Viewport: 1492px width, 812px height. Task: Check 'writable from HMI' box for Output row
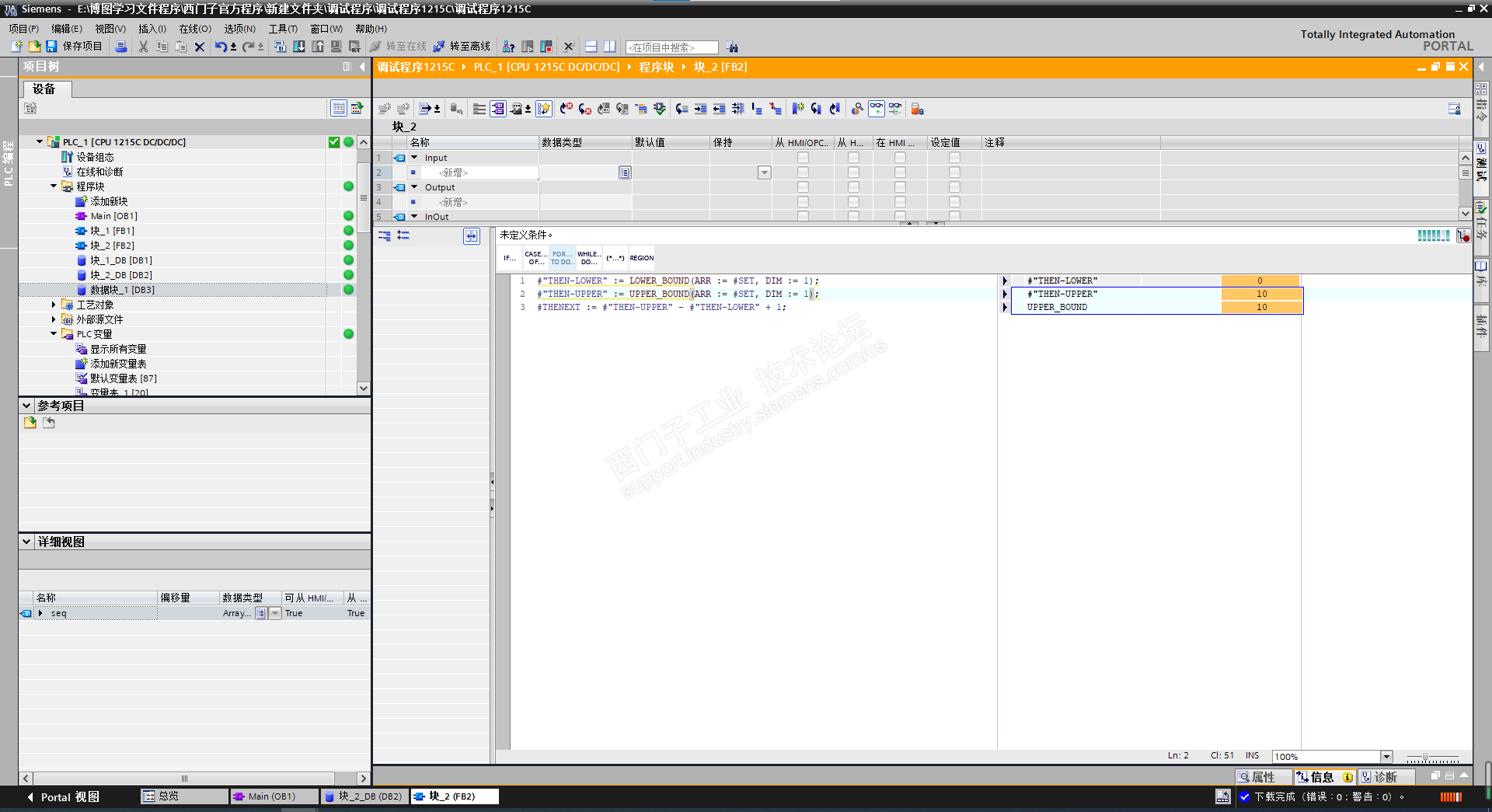click(853, 187)
